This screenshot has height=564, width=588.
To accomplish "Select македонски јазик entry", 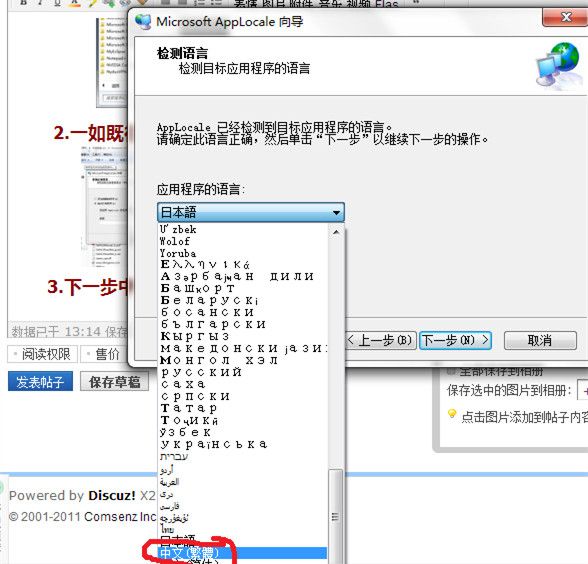I will tap(243, 349).
